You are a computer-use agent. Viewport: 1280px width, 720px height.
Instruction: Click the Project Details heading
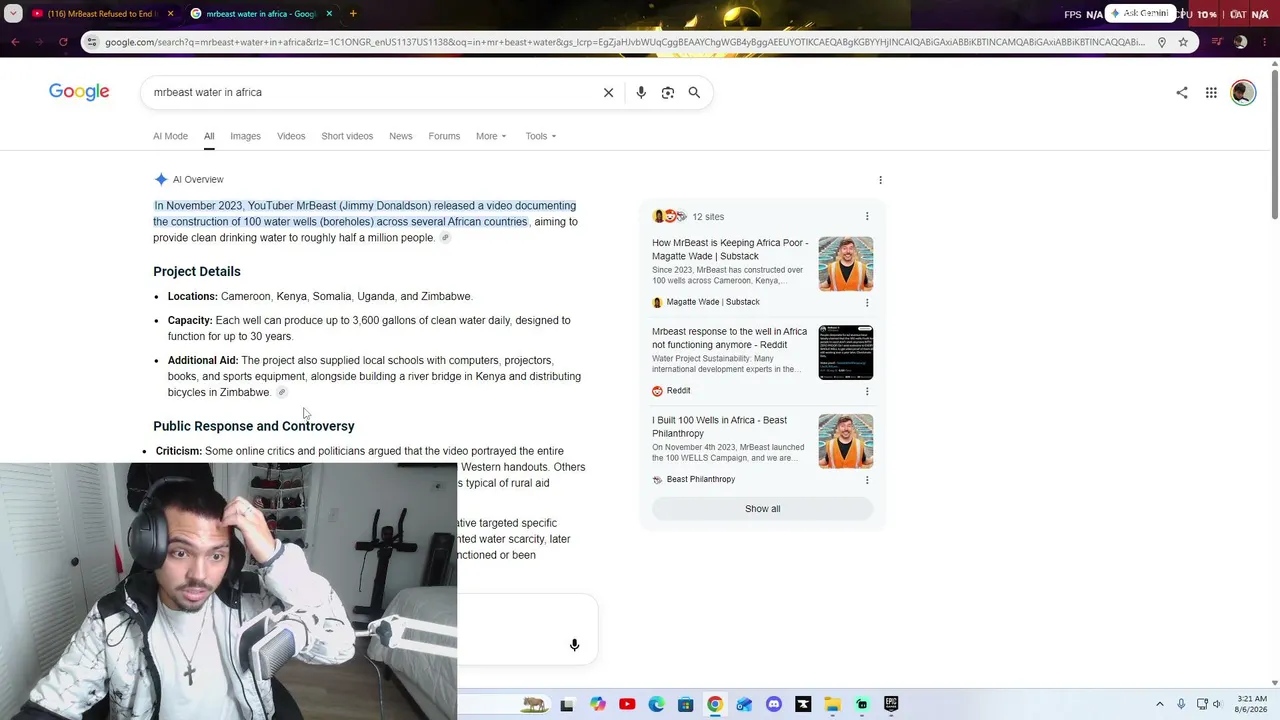point(197,272)
